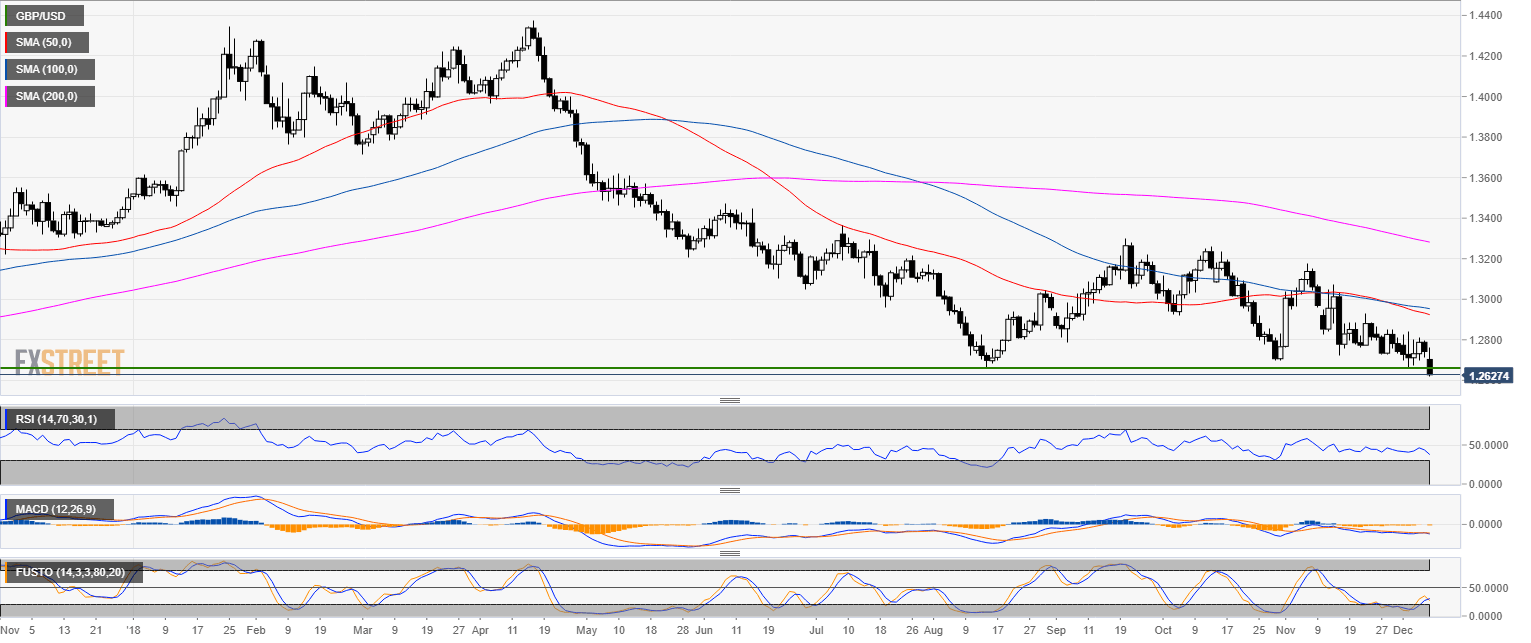
Task: Select the FUSTO (14,3,3,80,20) indicator label
Action: pyautogui.click(x=72, y=573)
